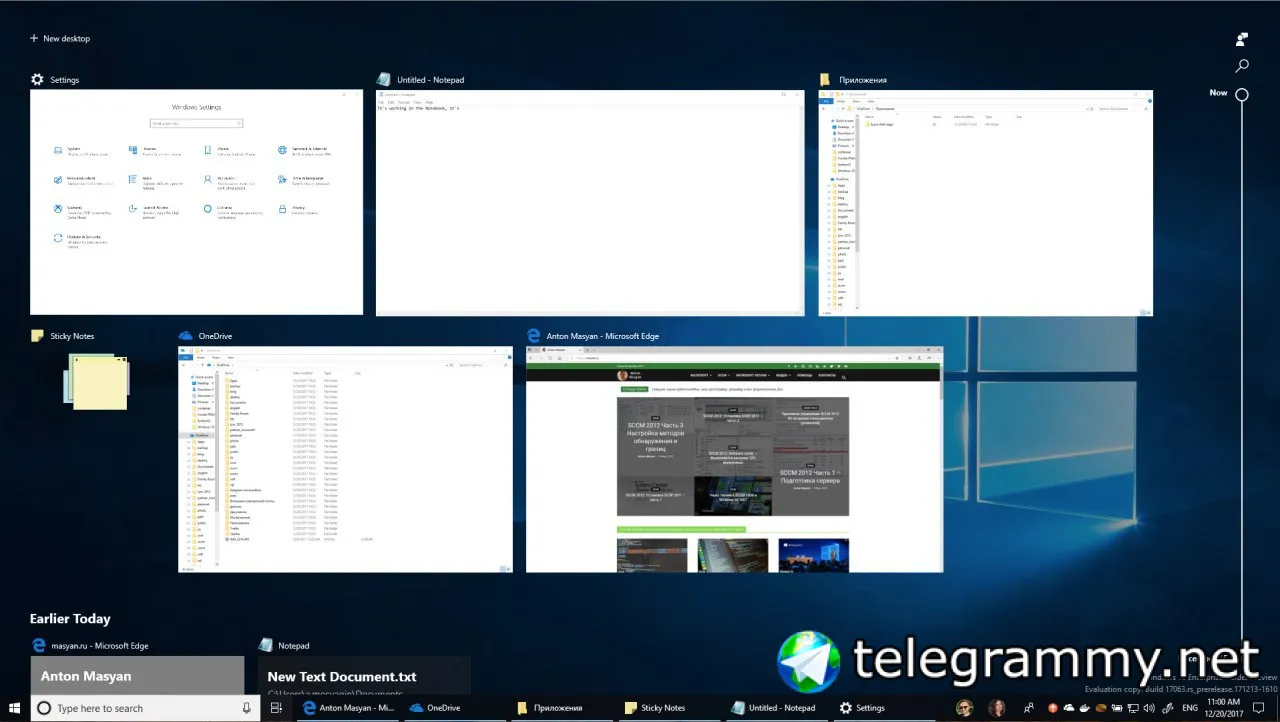The width and height of the screenshot is (1280, 722).
Task: Click the microphone icon in the search box
Action: pyautogui.click(x=246, y=708)
